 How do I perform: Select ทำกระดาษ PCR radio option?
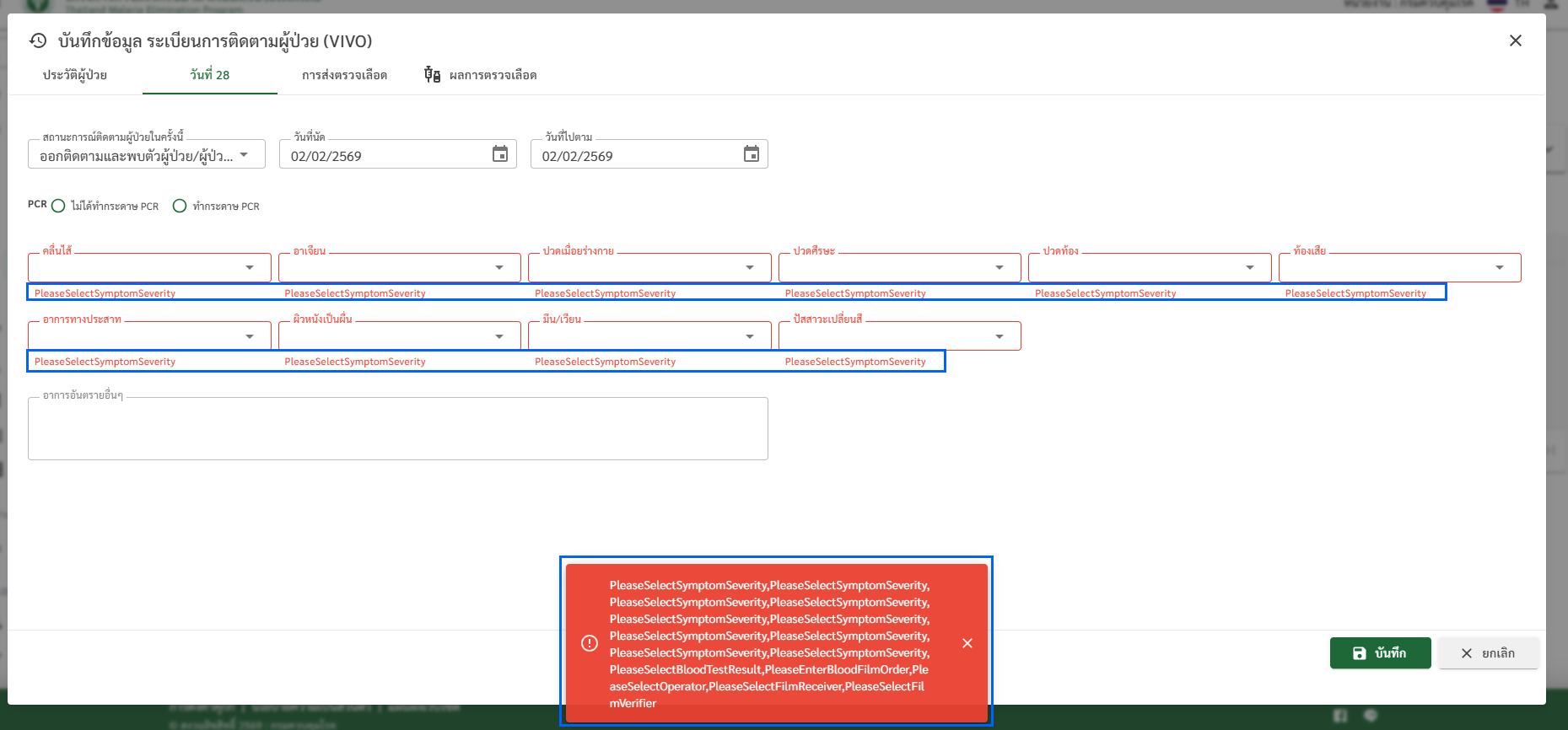coord(180,206)
